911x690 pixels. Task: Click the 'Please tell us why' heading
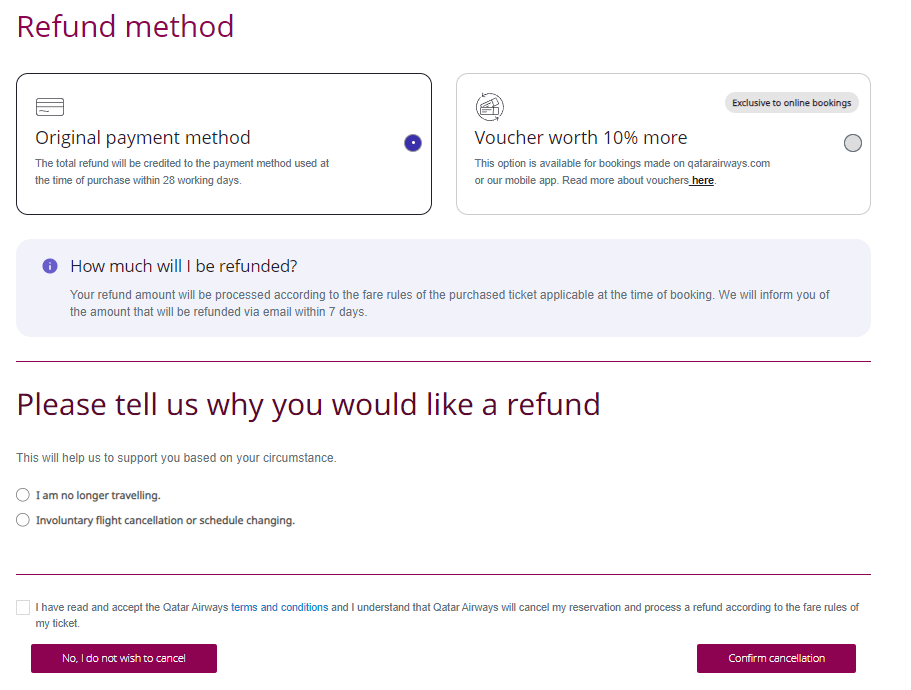click(x=308, y=404)
